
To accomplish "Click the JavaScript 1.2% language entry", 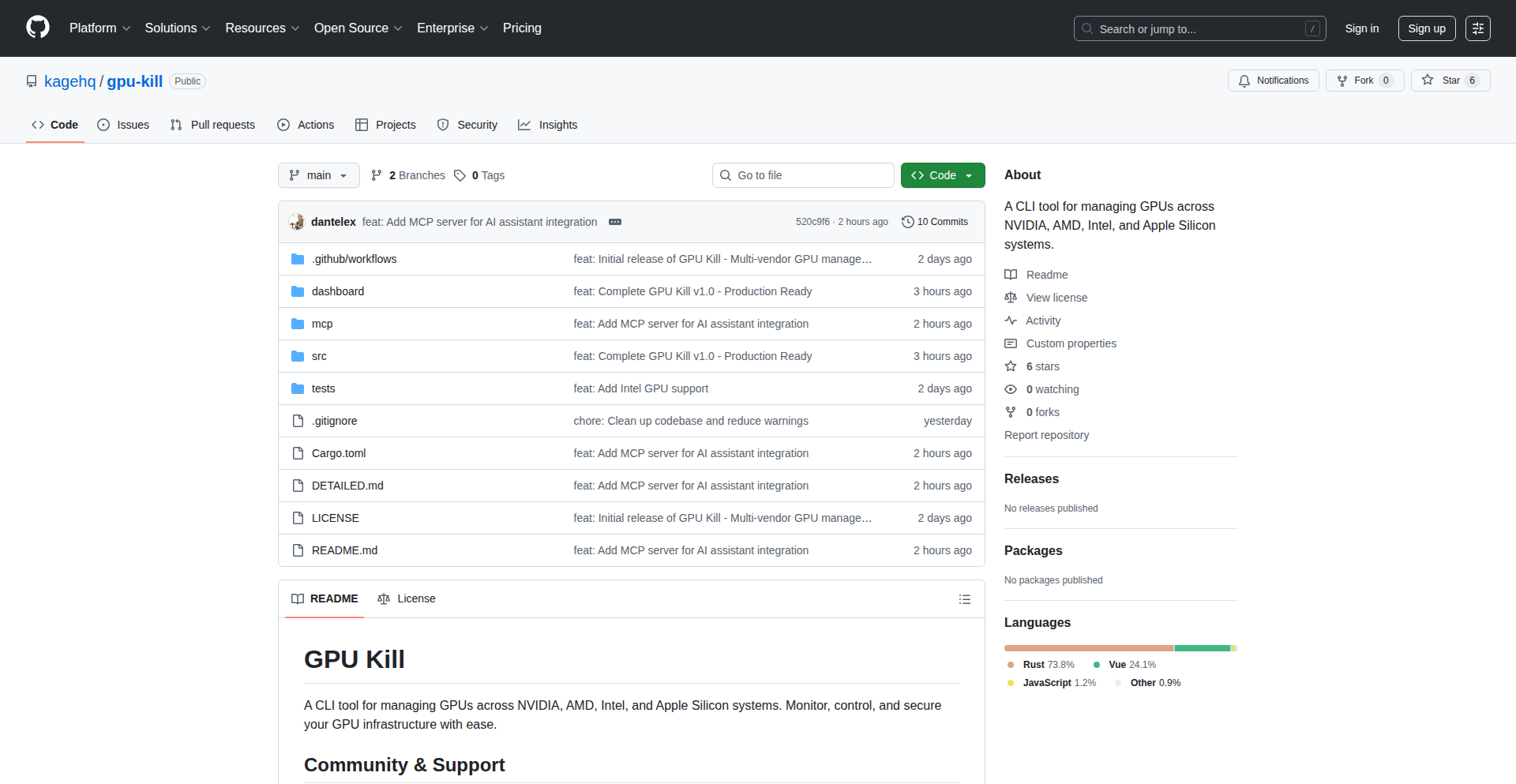I will [1052, 683].
